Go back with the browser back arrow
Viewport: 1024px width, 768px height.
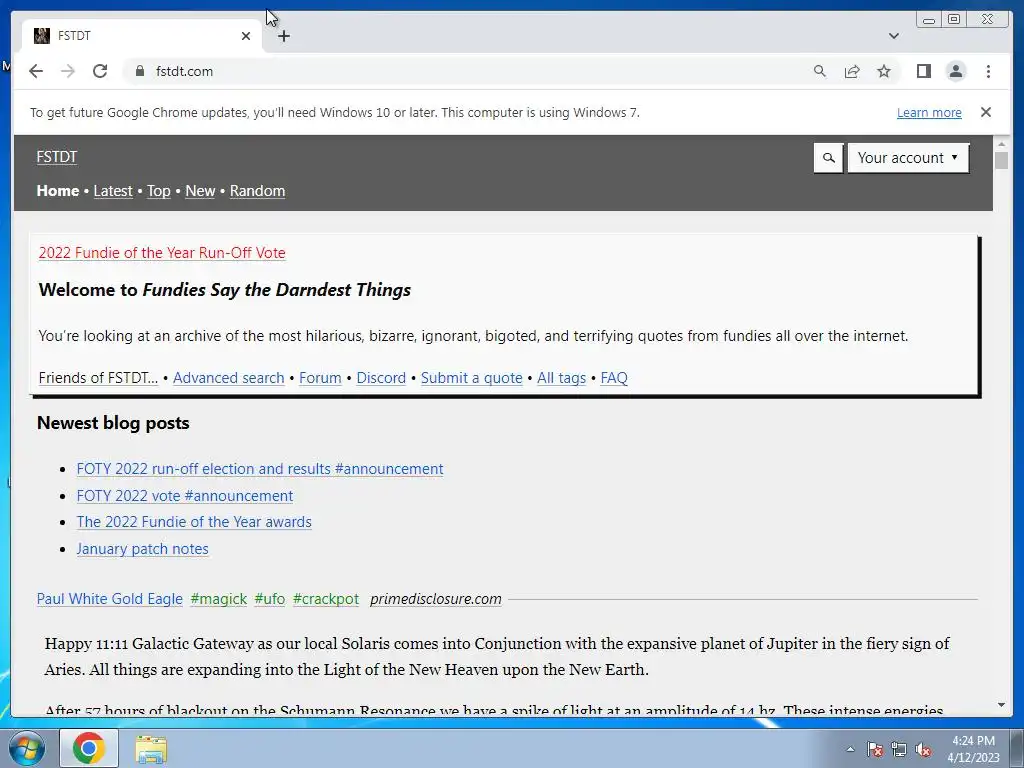point(36,71)
